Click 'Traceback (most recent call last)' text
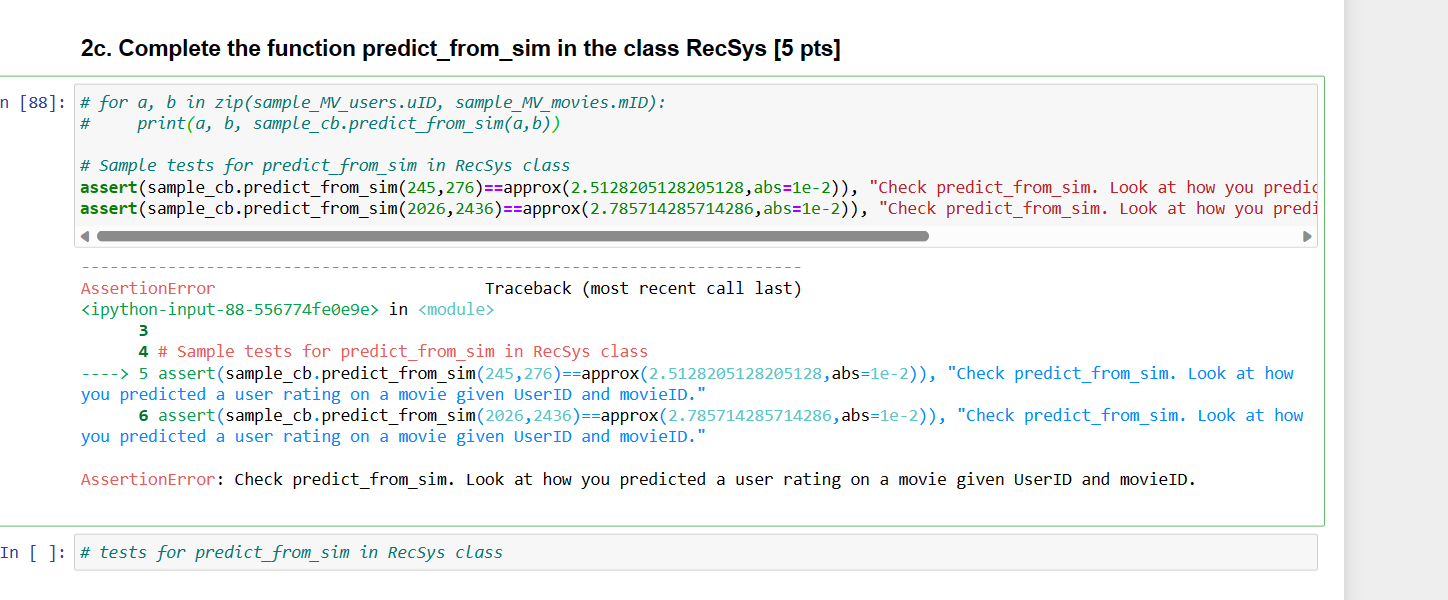 [643, 289]
